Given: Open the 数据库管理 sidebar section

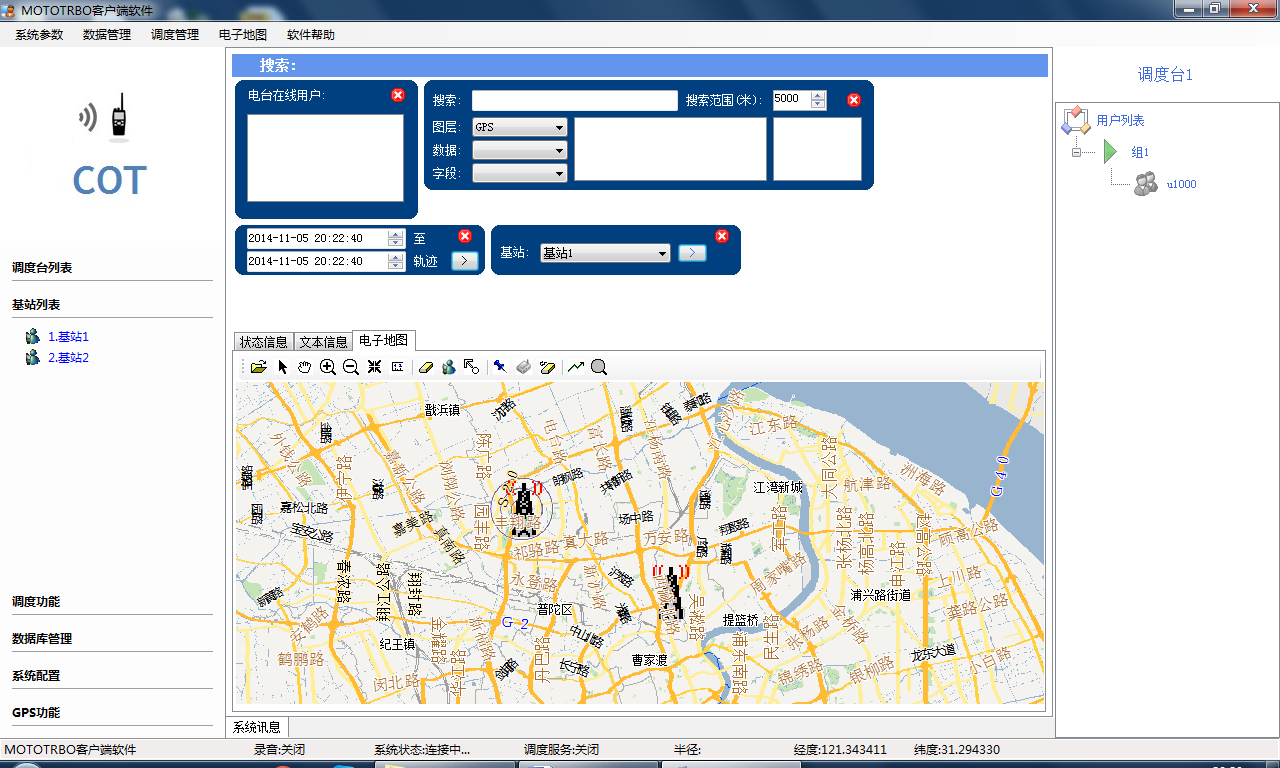Looking at the screenshot, I should click(42, 639).
